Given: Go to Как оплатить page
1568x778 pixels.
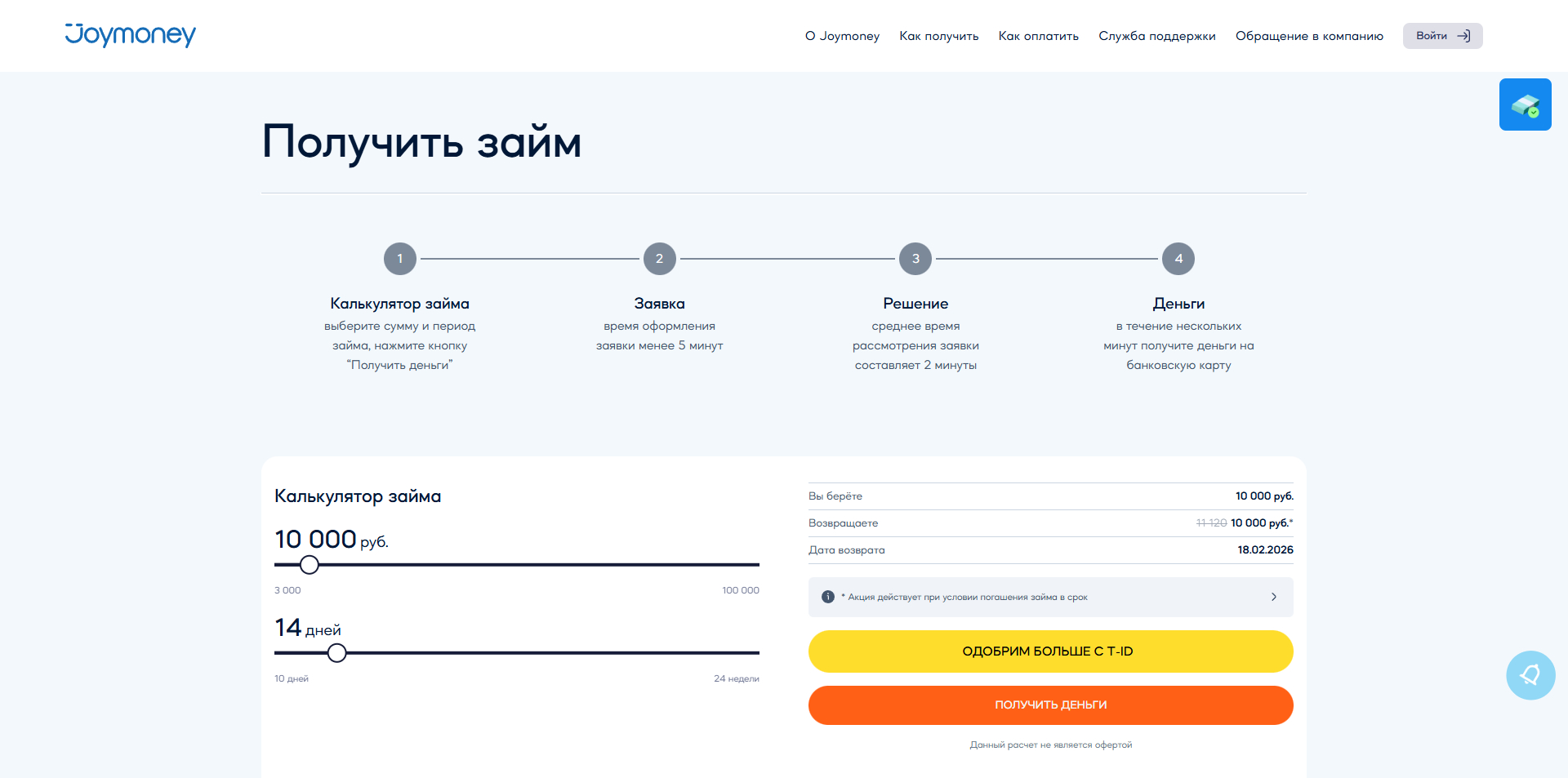Looking at the screenshot, I should point(1038,36).
